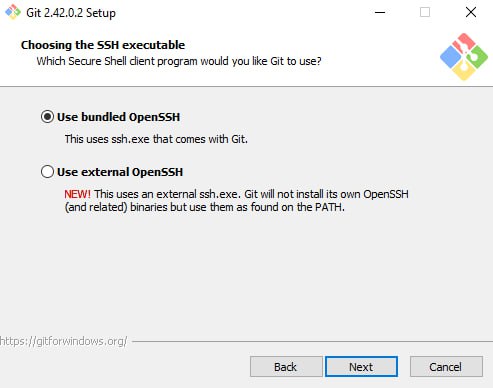Close the Git Setup window

471,12
